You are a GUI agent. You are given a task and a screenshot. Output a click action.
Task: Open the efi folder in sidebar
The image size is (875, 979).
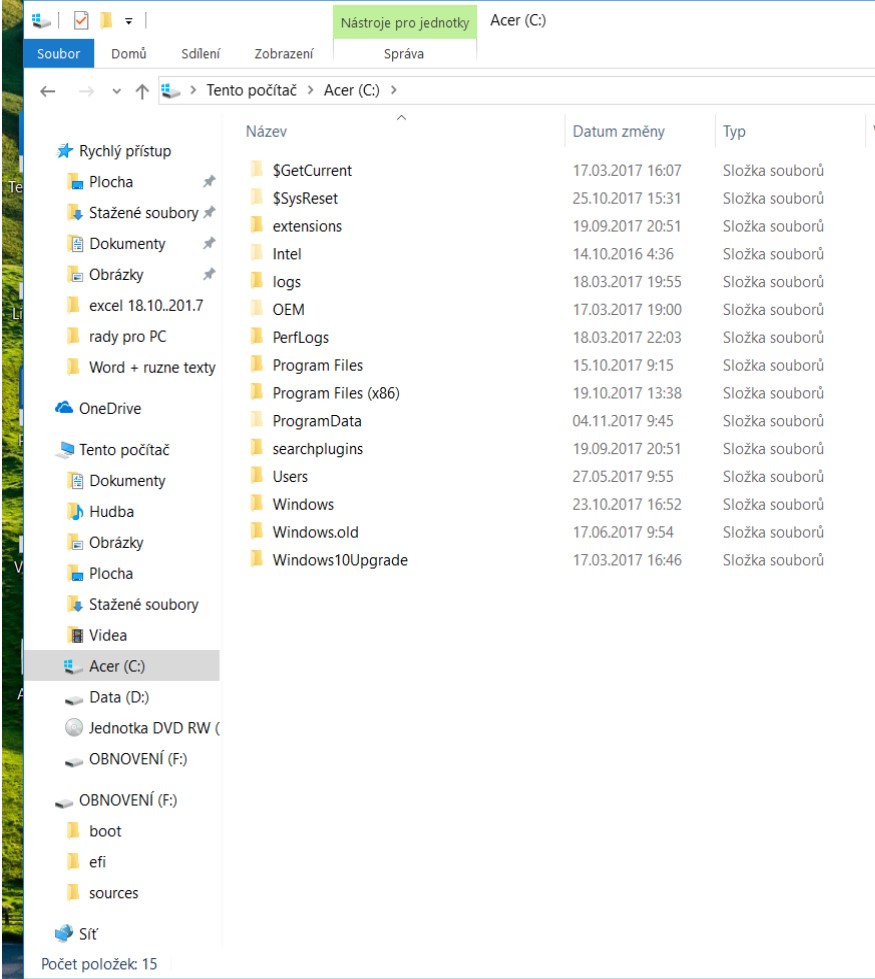click(97, 862)
